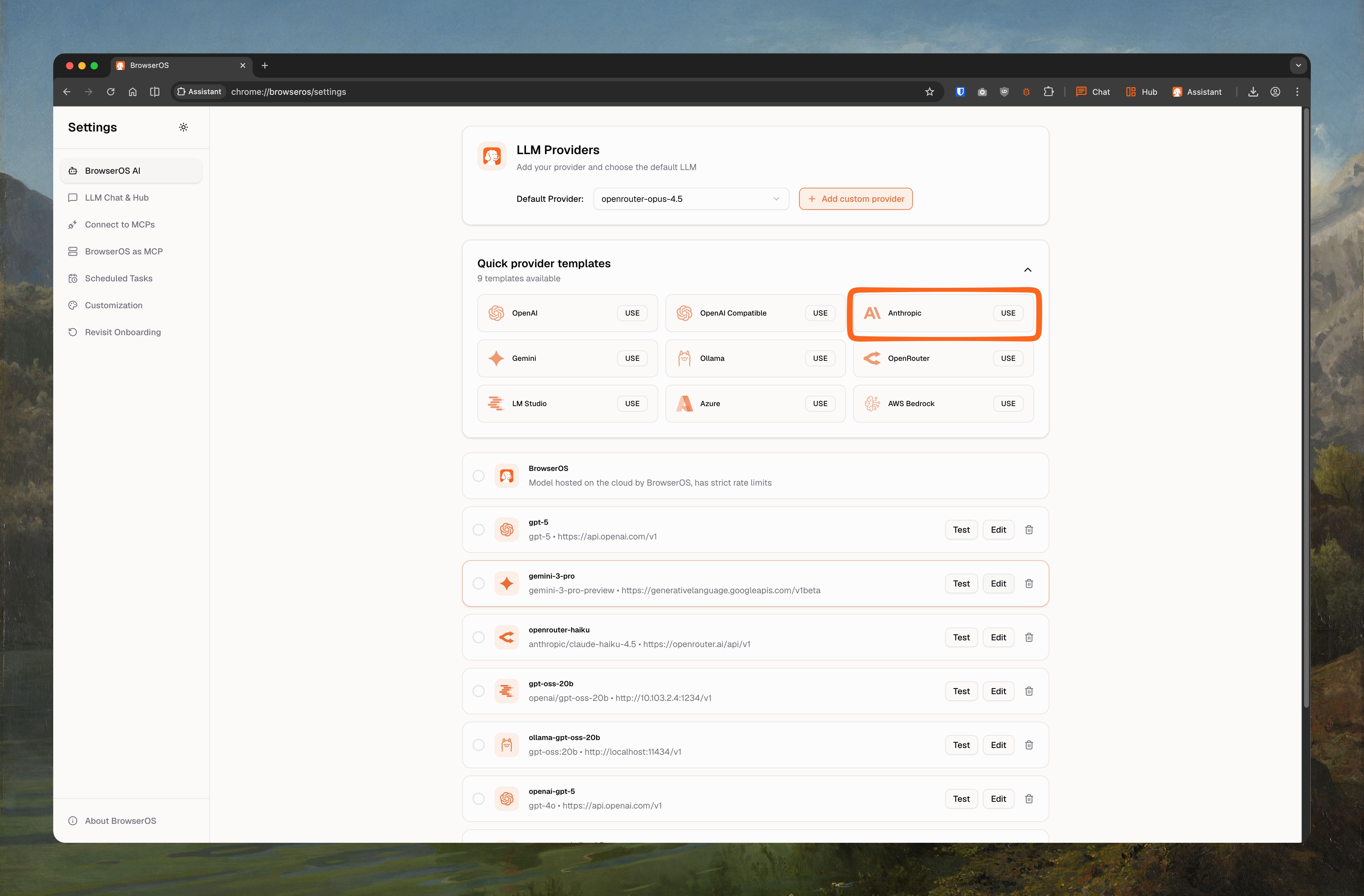This screenshot has height=896, width=1364.
Task: Open the Chat panel in the toolbar
Action: (1093, 92)
